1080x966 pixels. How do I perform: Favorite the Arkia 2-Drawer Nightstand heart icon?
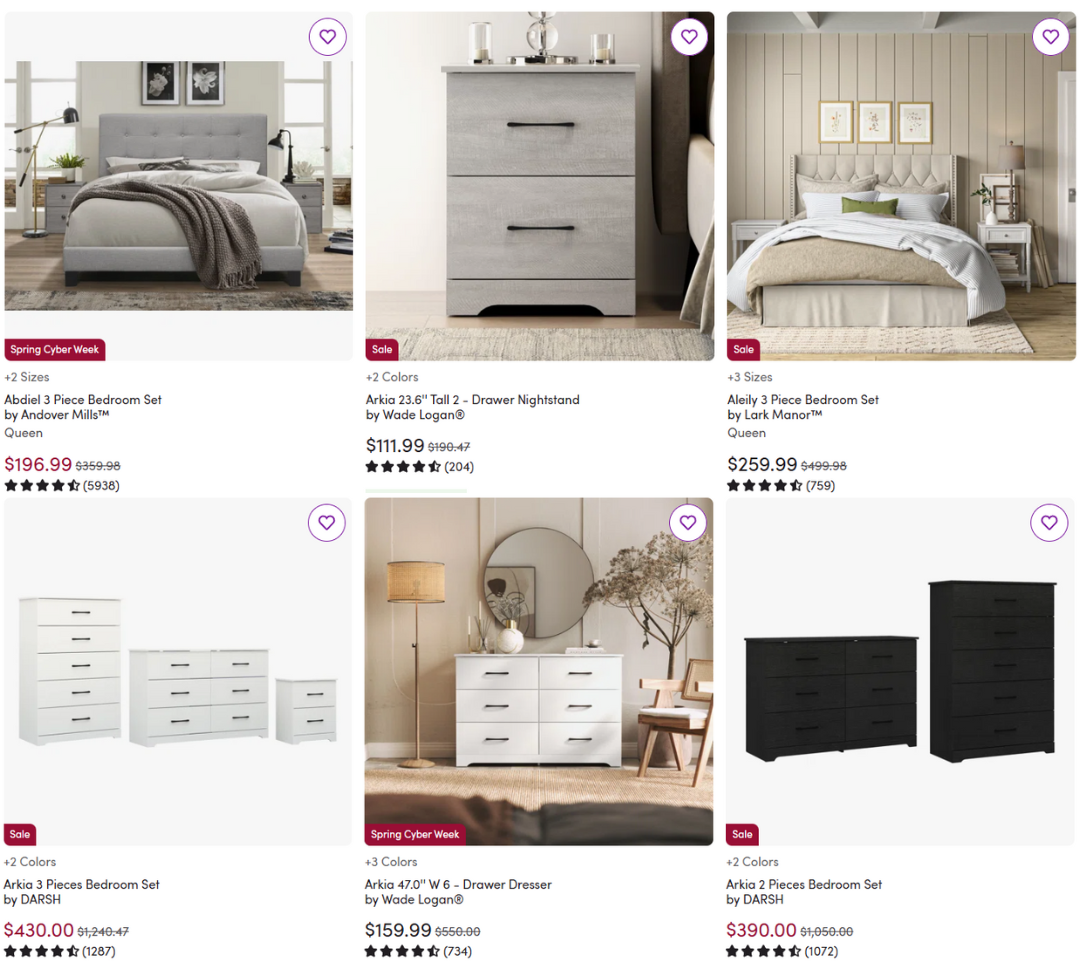pyautogui.click(x=689, y=37)
